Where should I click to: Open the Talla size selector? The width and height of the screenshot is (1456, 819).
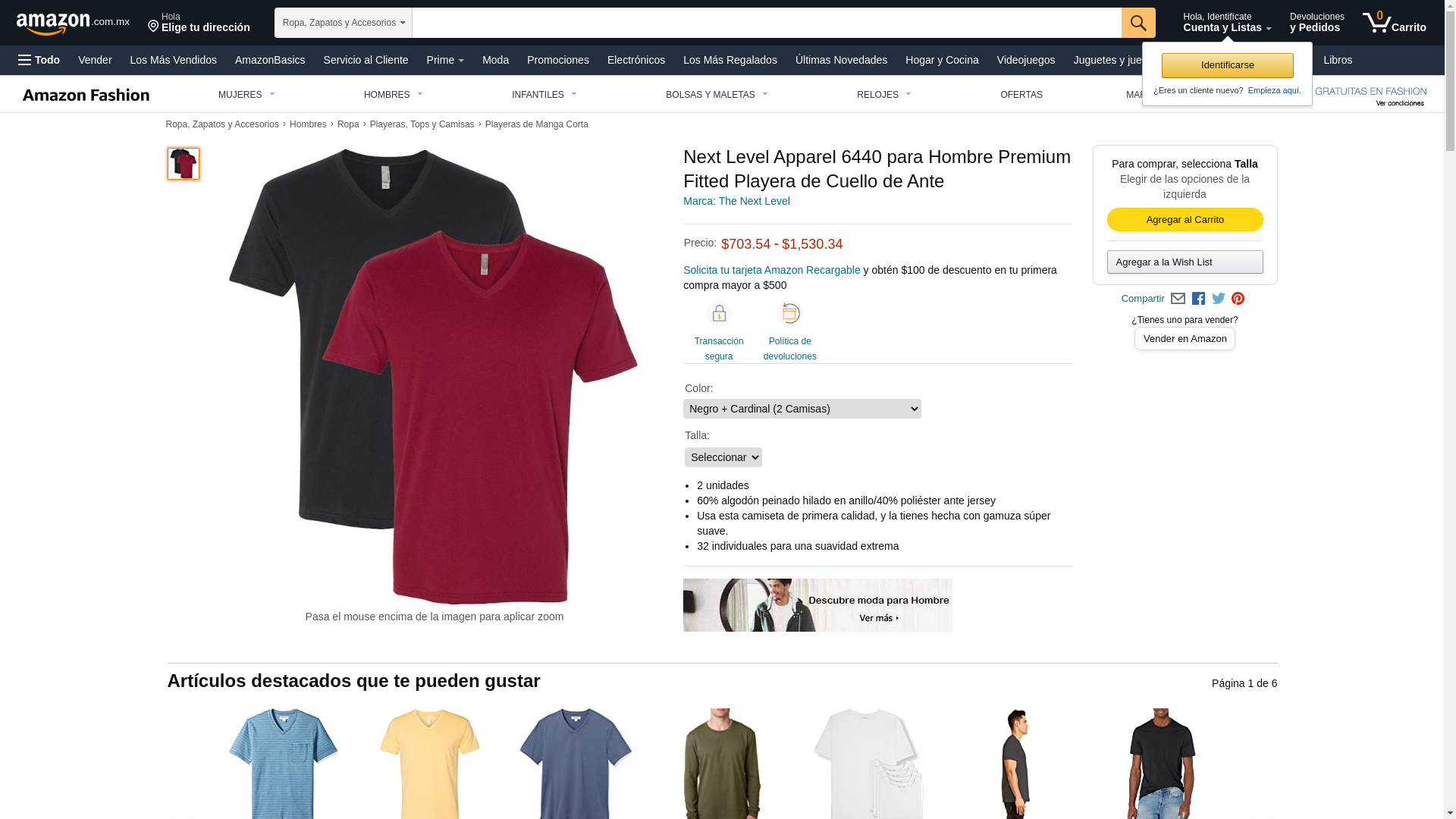[x=723, y=457]
